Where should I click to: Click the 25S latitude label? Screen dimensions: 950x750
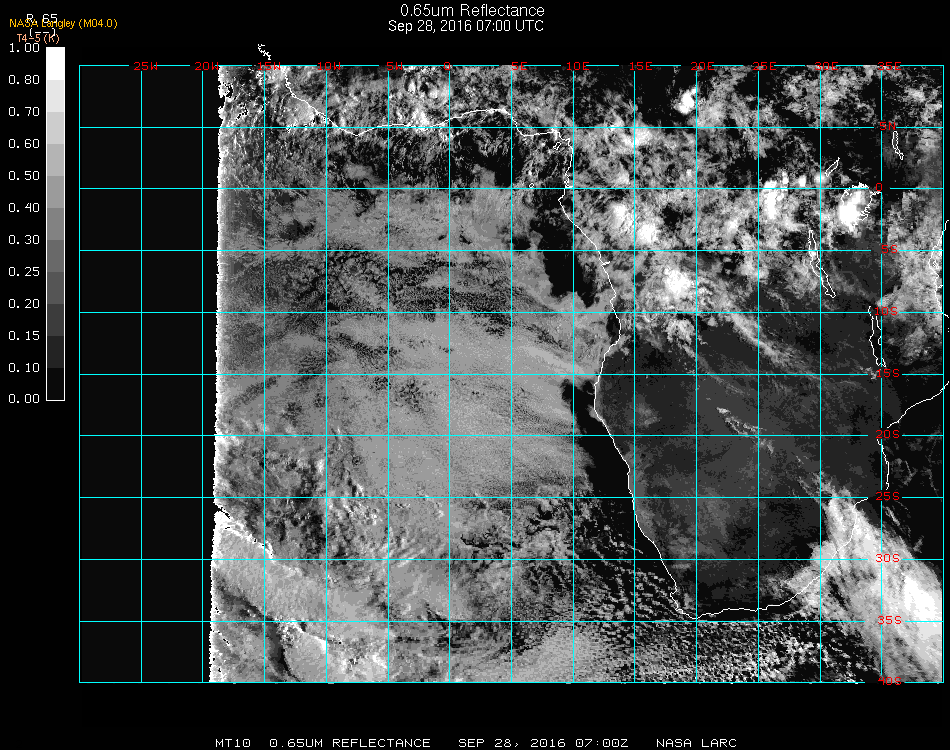(x=888, y=496)
